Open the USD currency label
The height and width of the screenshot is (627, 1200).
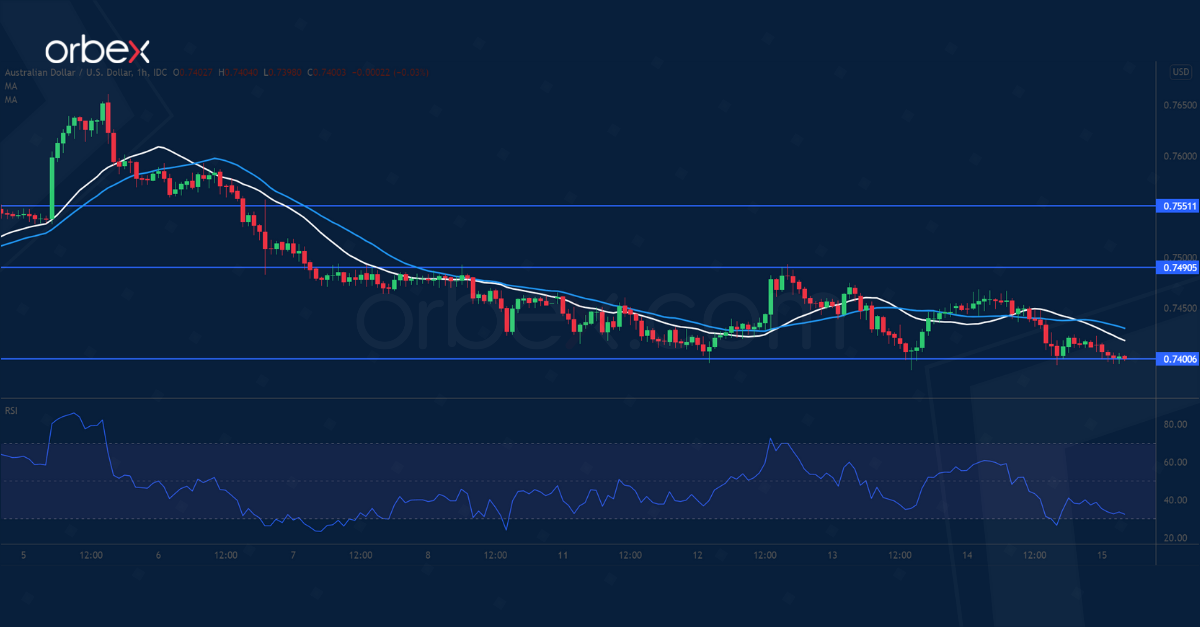pos(1179,71)
